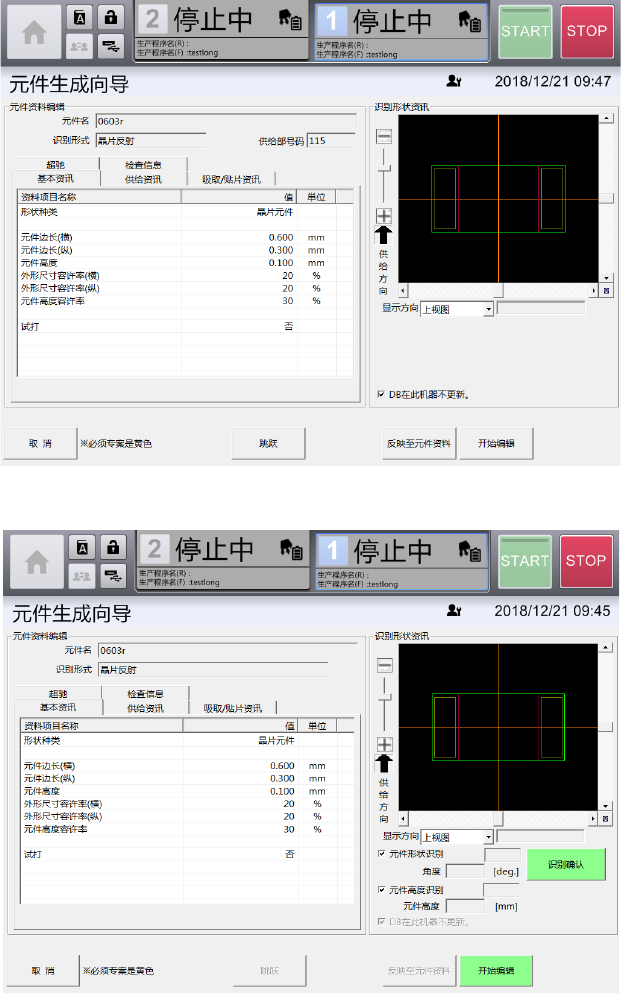Go home in the 09:47 screen
The height and width of the screenshot is (993, 621).
pos(34,32)
